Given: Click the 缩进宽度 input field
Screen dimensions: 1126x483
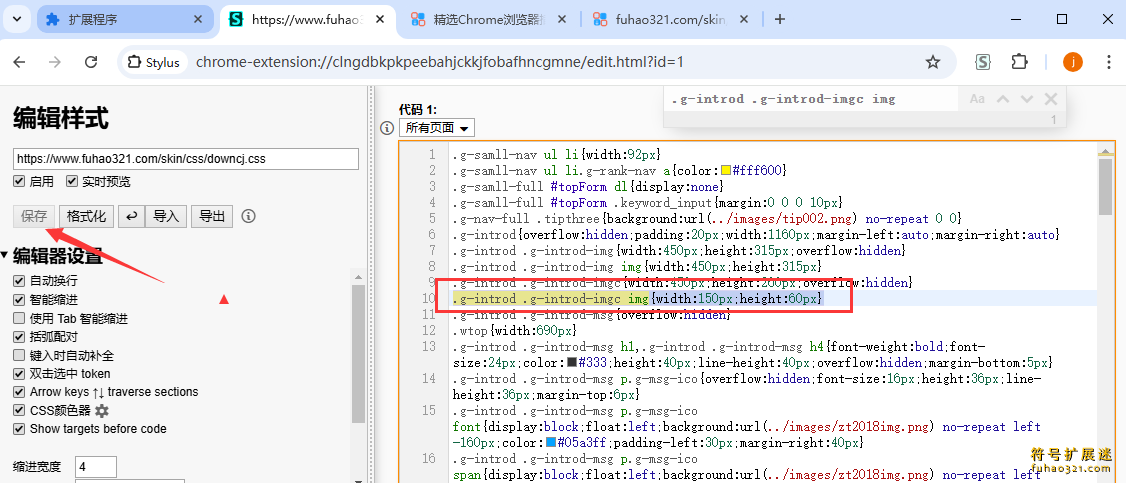Looking at the screenshot, I should tap(96, 467).
